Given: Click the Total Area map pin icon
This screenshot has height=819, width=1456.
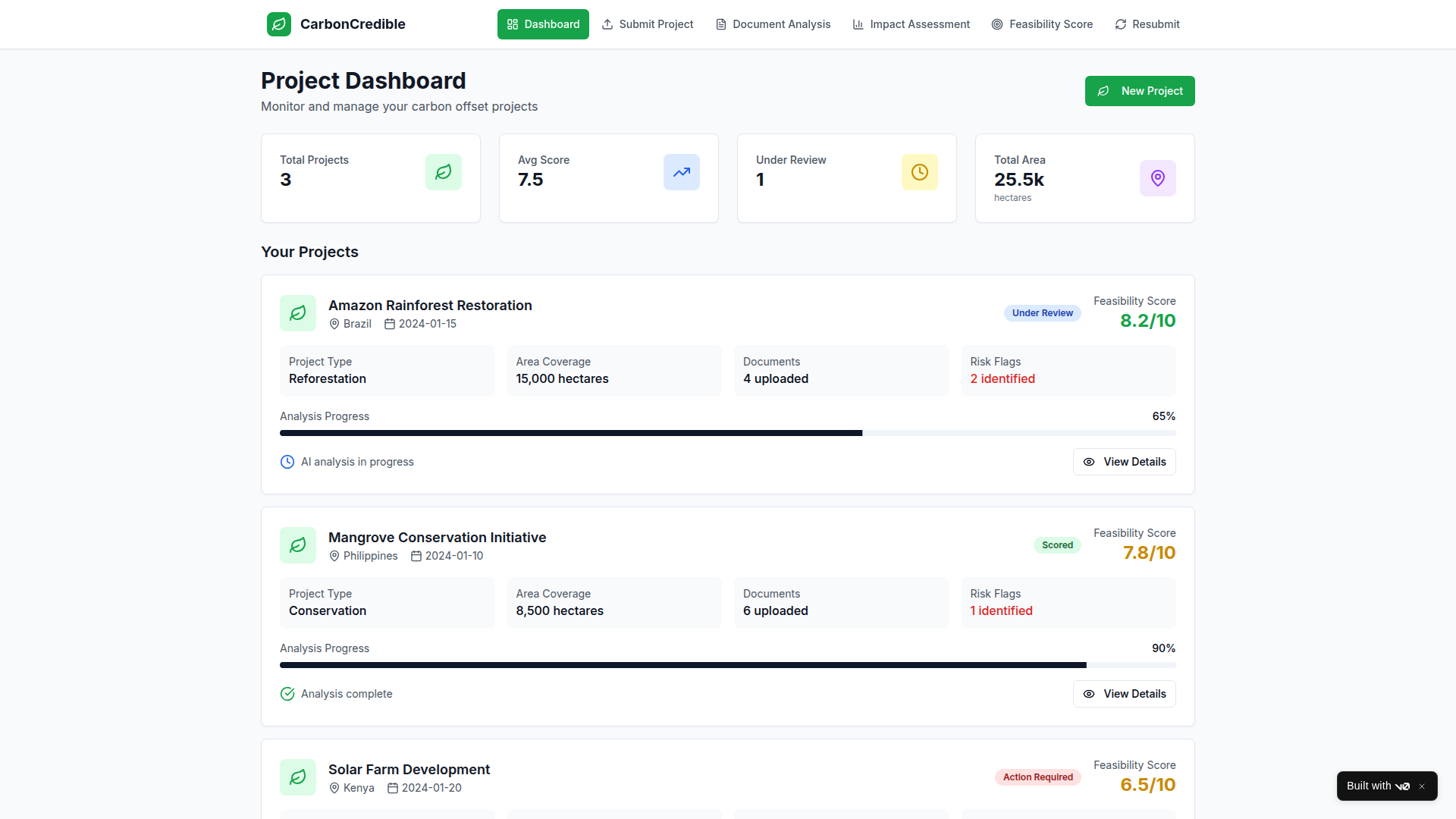Looking at the screenshot, I should pyautogui.click(x=1158, y=178).
